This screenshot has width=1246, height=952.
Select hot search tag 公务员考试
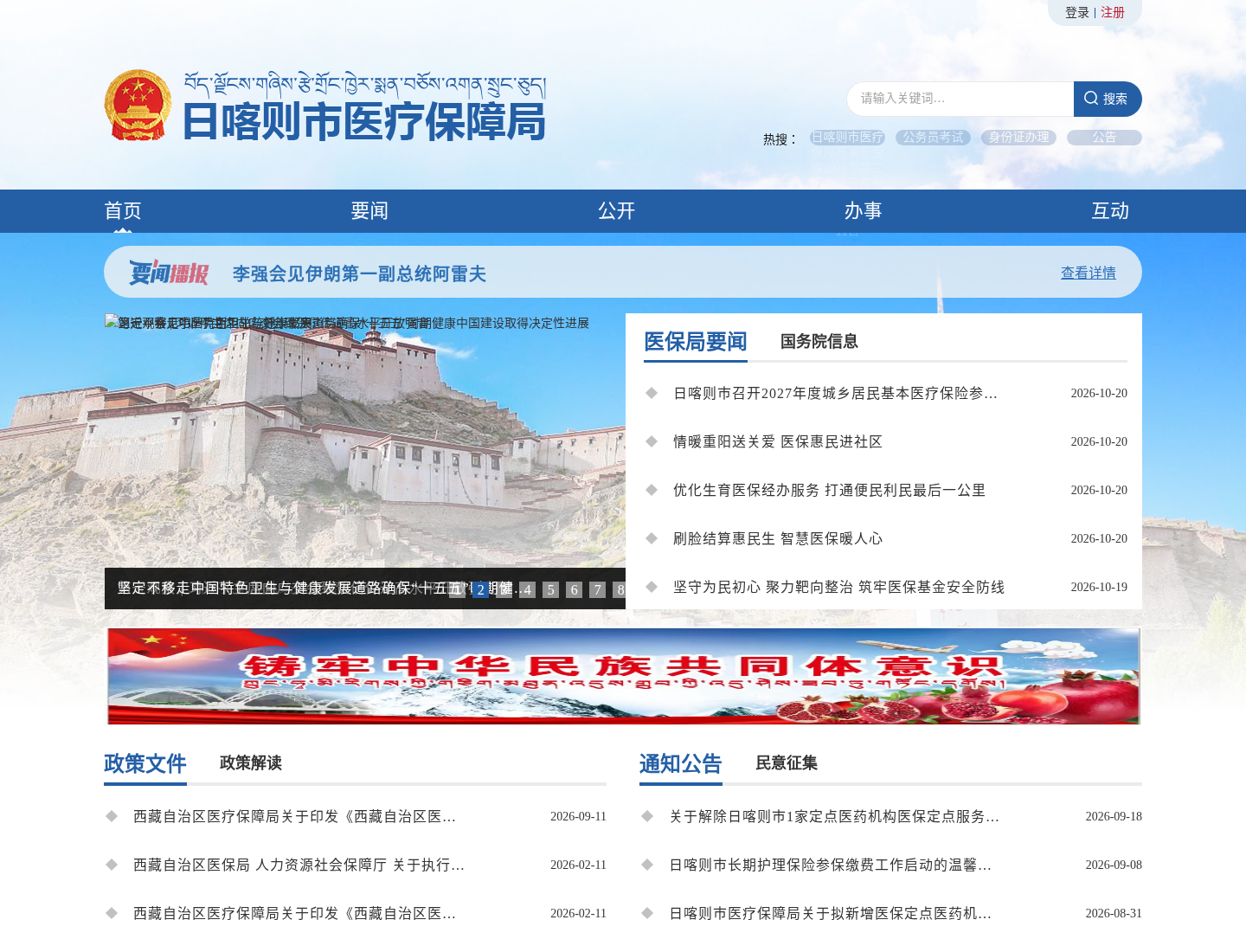[x=933, y=137]
